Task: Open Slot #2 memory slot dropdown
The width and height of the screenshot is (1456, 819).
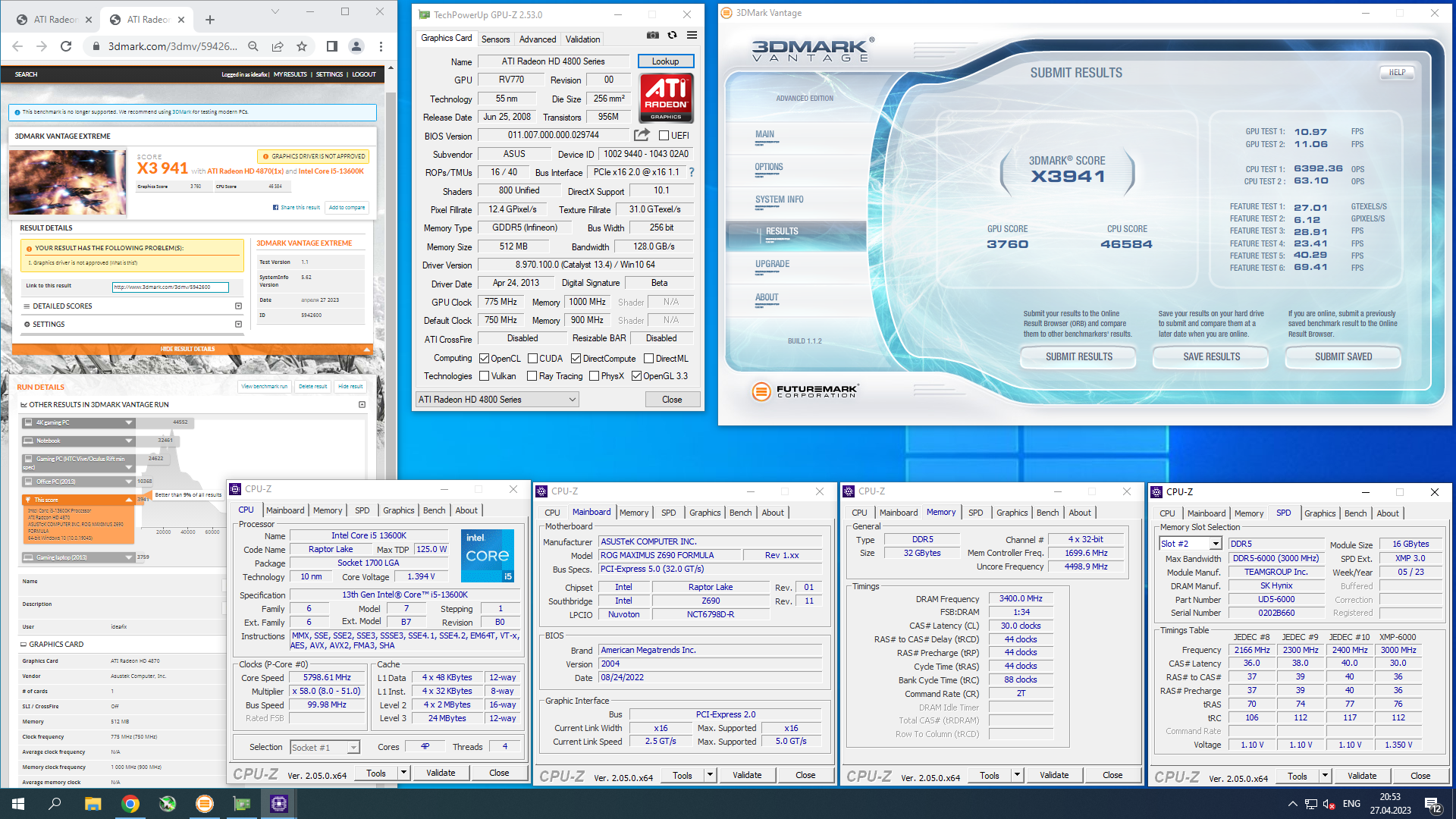Action: point(1191,544)
